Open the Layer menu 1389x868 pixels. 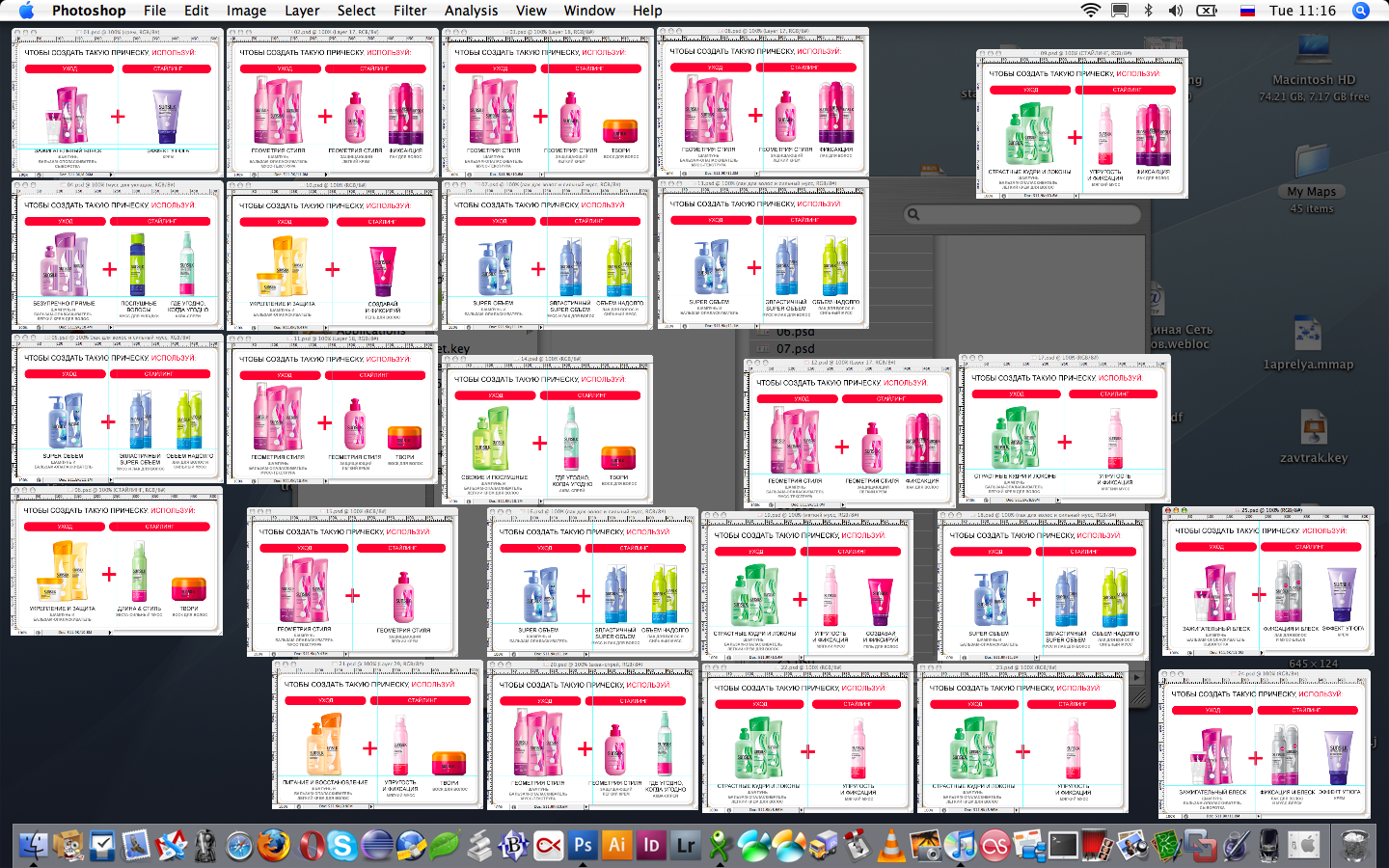302,11
